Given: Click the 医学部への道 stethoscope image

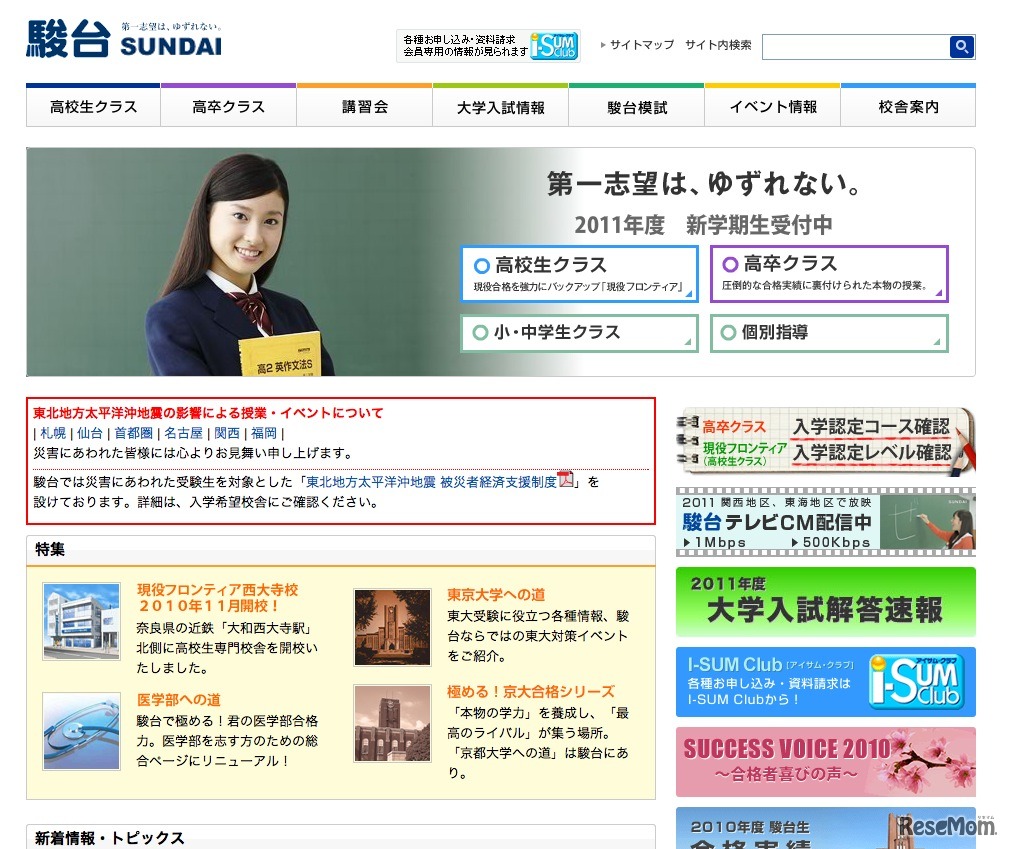Looking at the screenshot, I should (x=81, y=730).
